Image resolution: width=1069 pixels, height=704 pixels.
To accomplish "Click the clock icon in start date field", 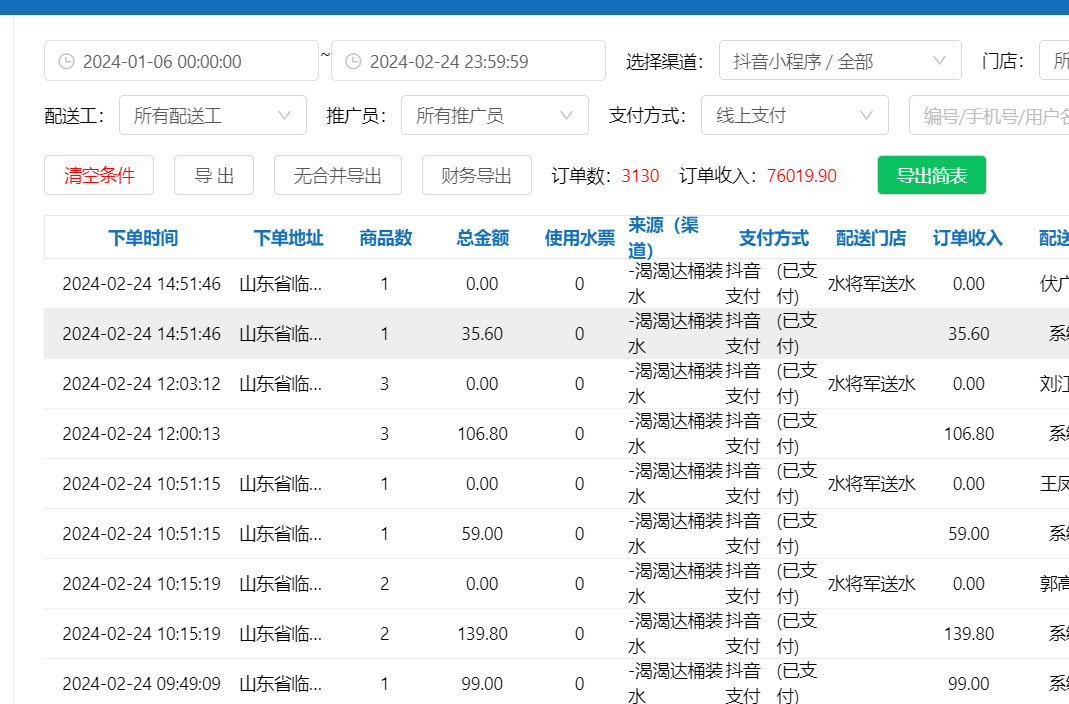I will tap(66, 61).
